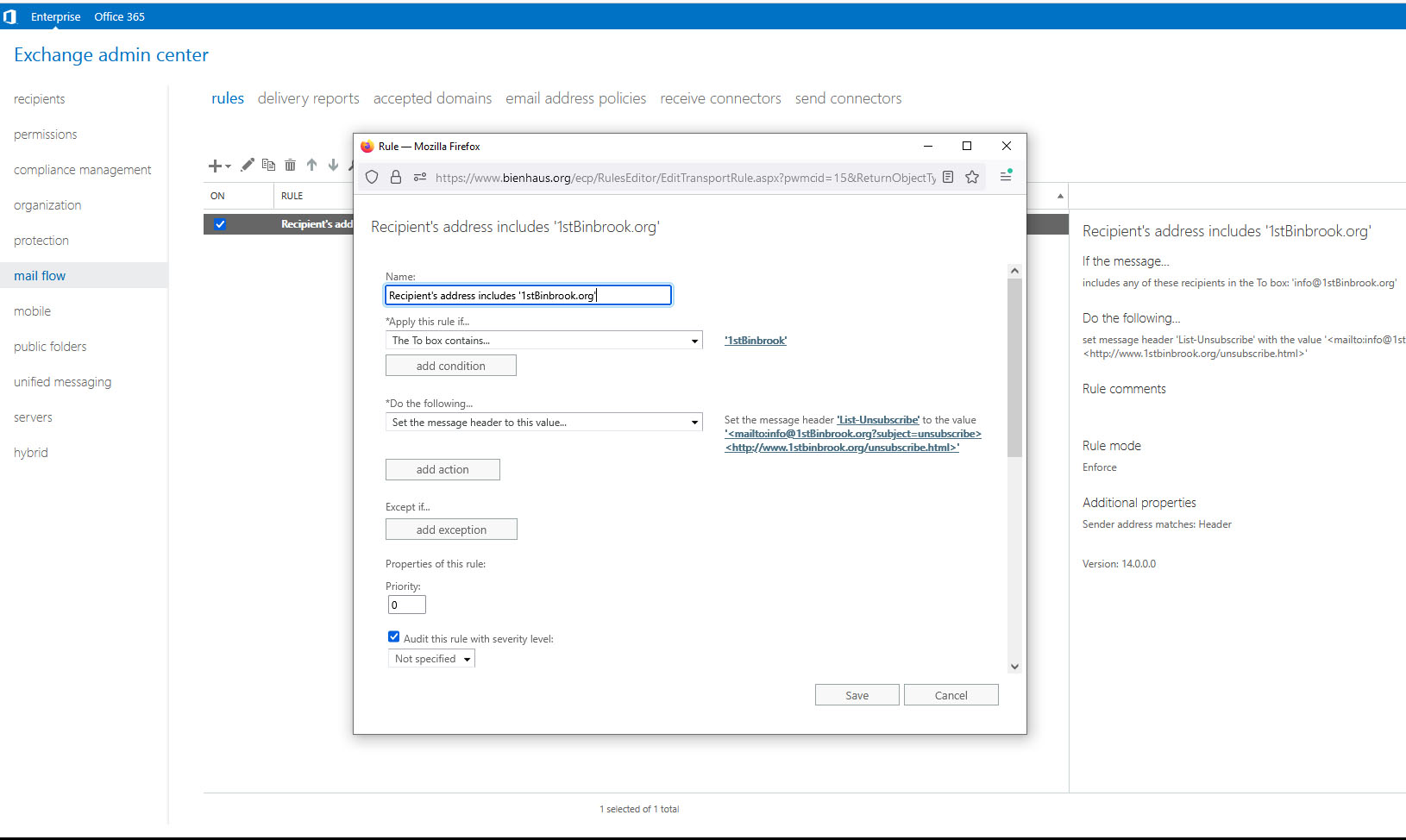Open servers in the sidebar
The height and width of the screenshot is (840, 1406).
(33, 417)
